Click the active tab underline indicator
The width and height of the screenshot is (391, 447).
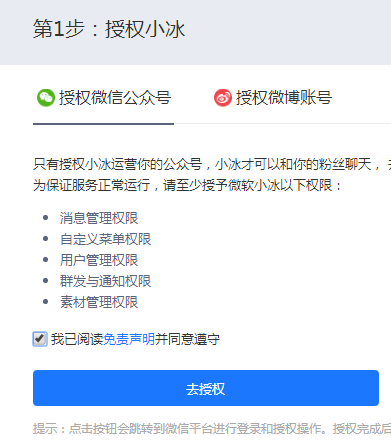(x=103, y=124)
